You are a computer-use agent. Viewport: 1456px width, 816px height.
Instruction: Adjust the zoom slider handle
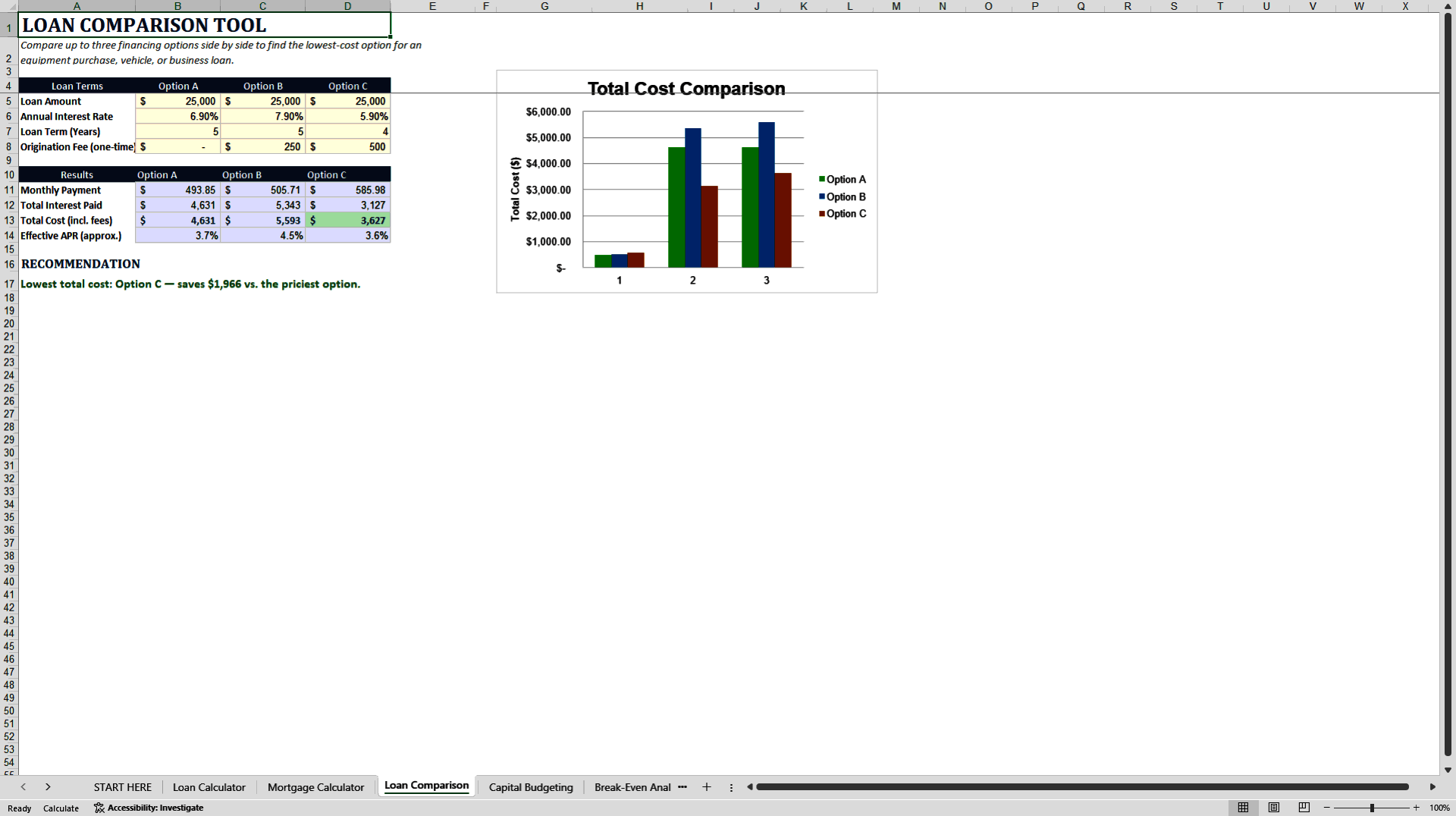pos(1372,808)
